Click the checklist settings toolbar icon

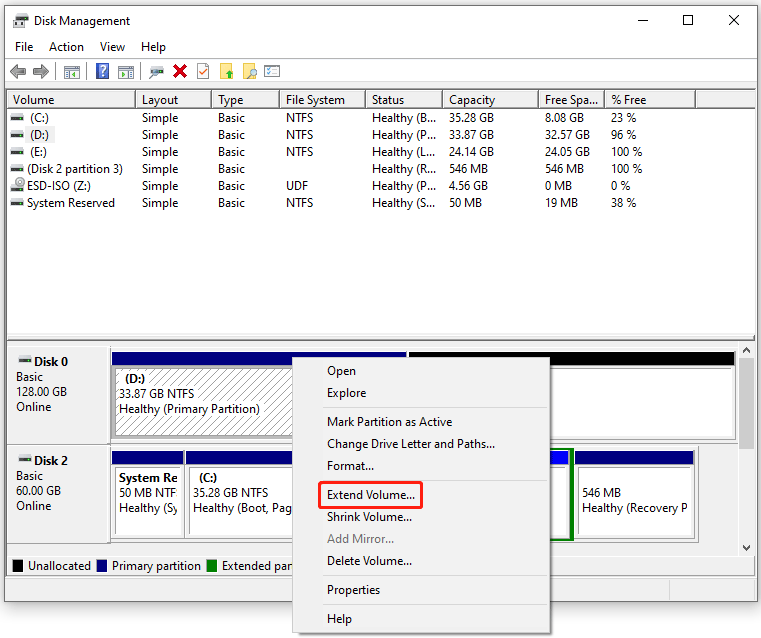pos(272,71)
